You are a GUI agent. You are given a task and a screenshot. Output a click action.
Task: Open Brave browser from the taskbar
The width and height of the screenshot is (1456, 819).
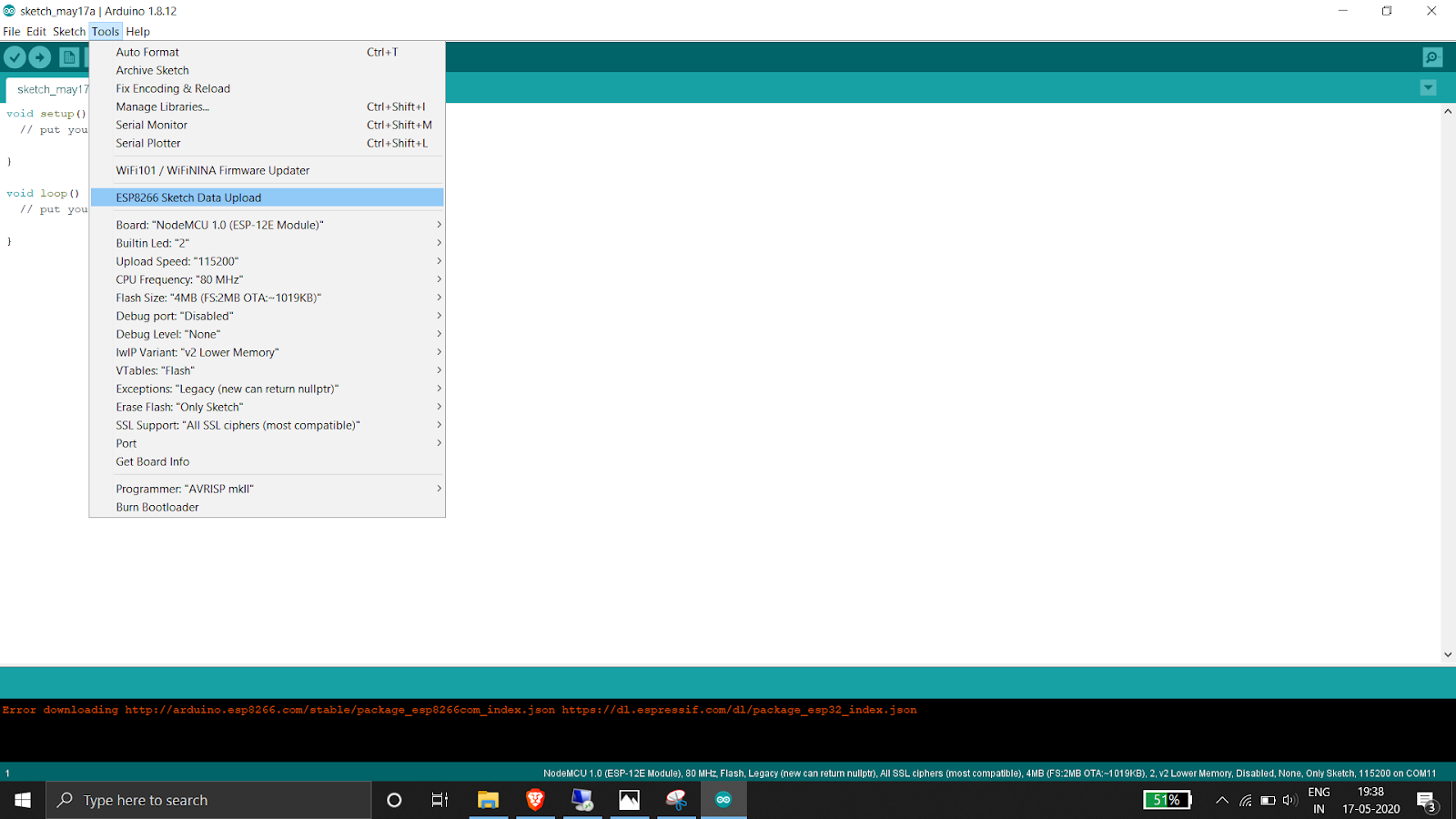tap(535, 800)
